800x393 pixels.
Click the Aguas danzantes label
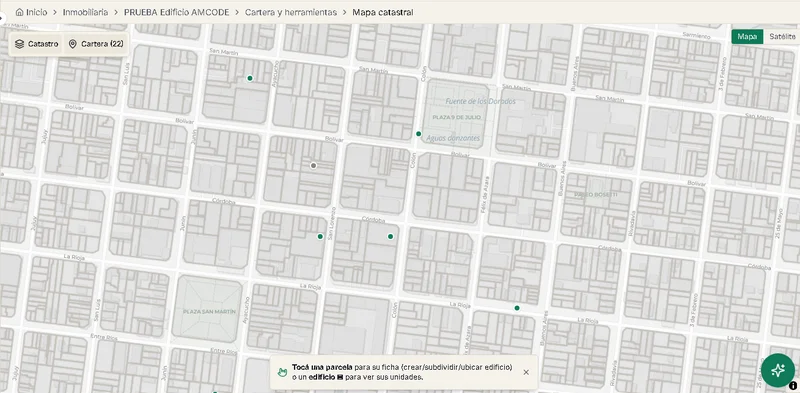click(453, 138)
